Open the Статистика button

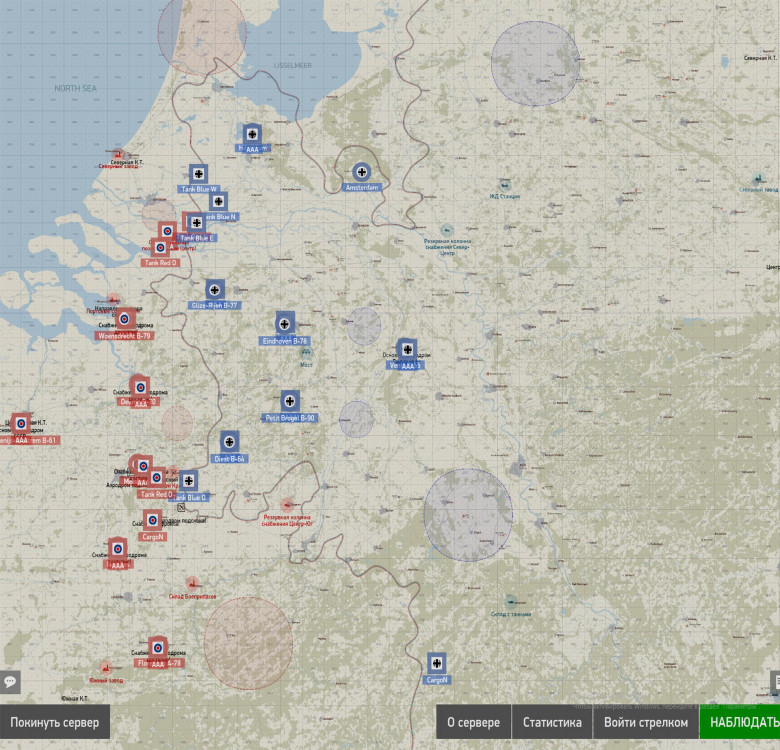[x=552, y=722]
